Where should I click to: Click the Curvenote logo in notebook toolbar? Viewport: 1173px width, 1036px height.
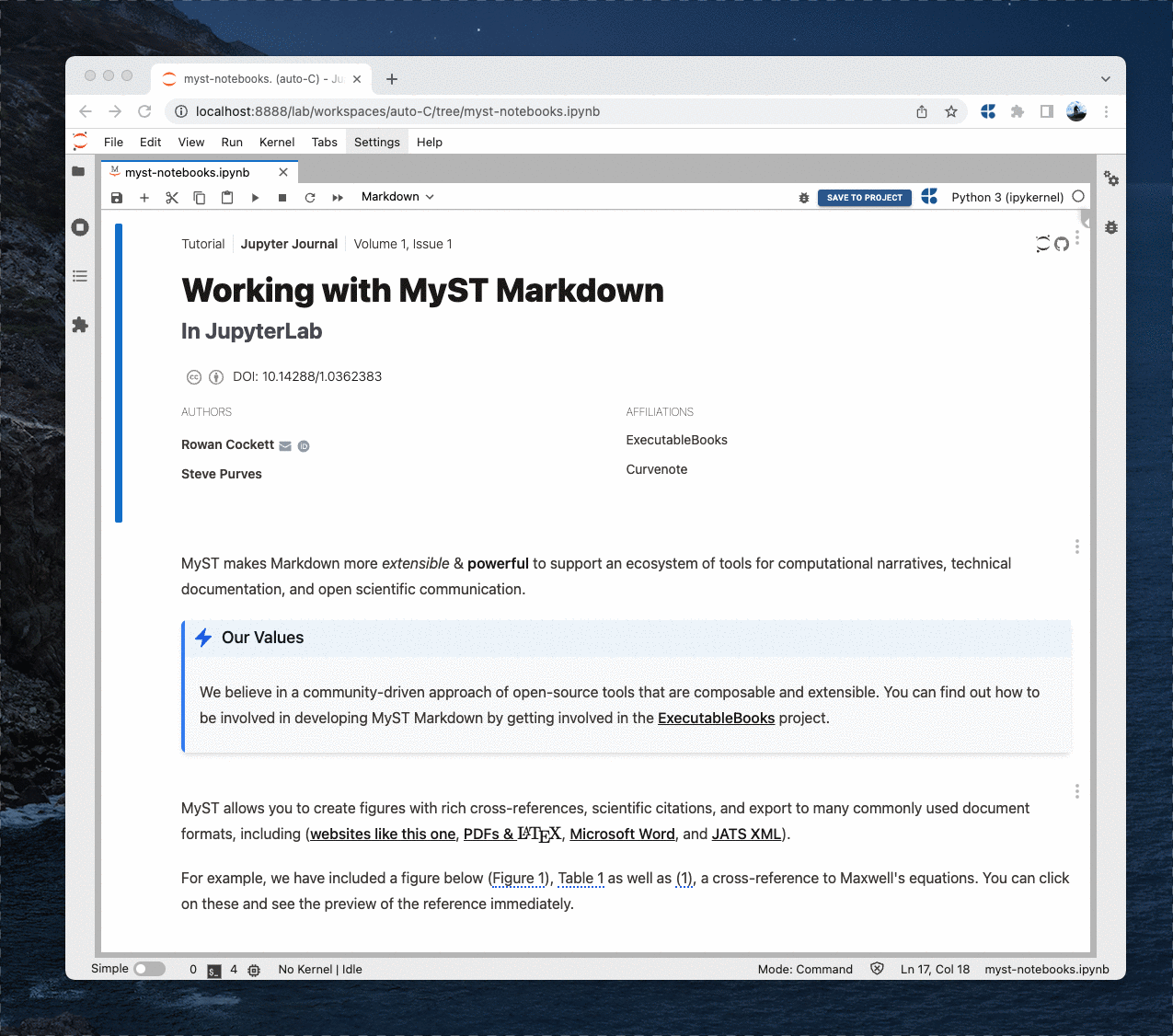pos(929,197)
